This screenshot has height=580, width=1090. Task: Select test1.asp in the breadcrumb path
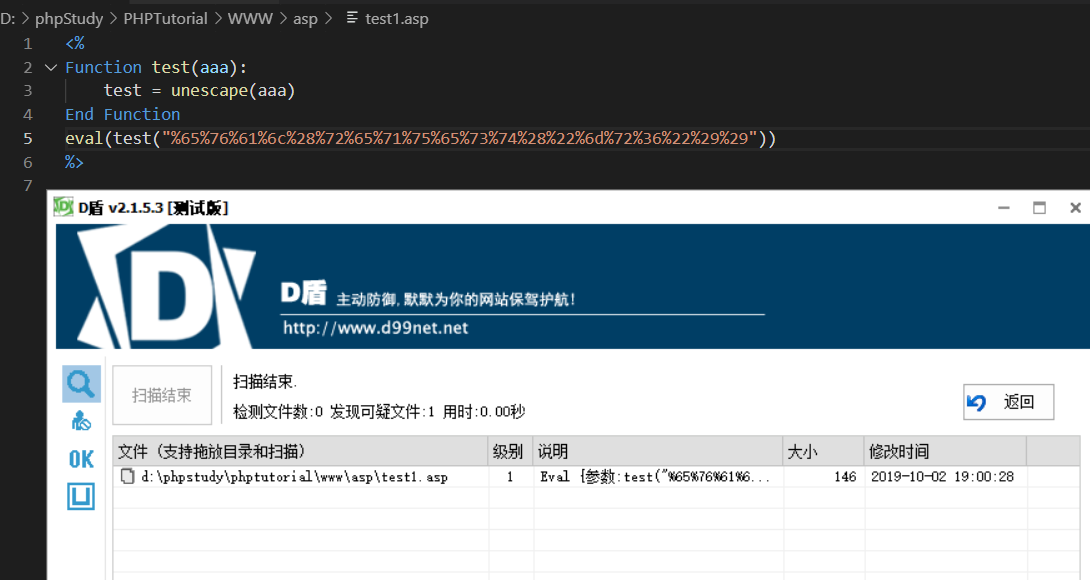coord(397,19)
